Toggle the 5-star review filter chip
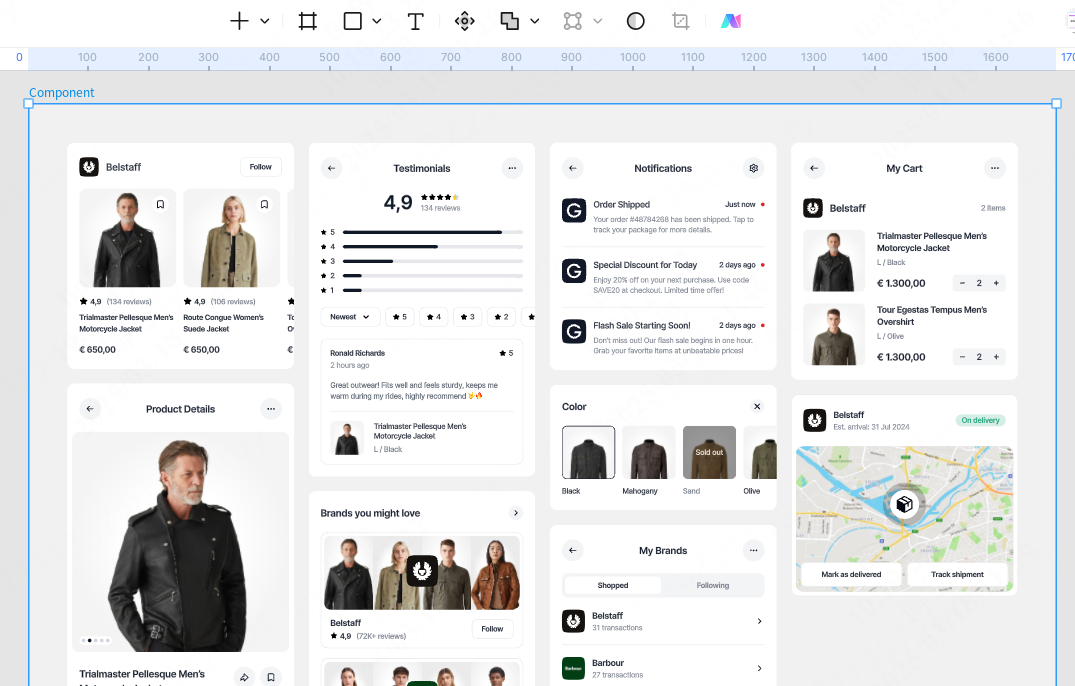The width and height of the screenshot is (1075, 686). [400, 317]
